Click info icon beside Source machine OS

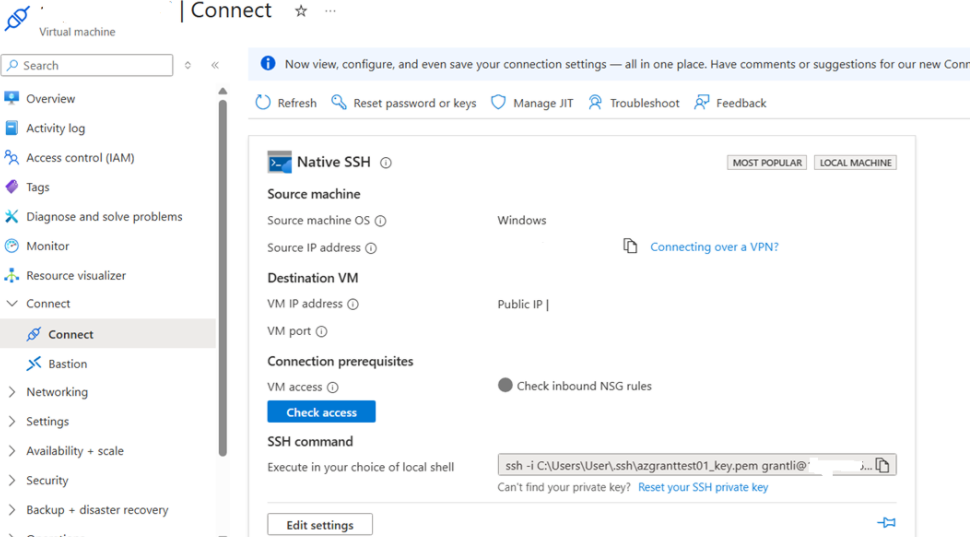pos(380,221)
